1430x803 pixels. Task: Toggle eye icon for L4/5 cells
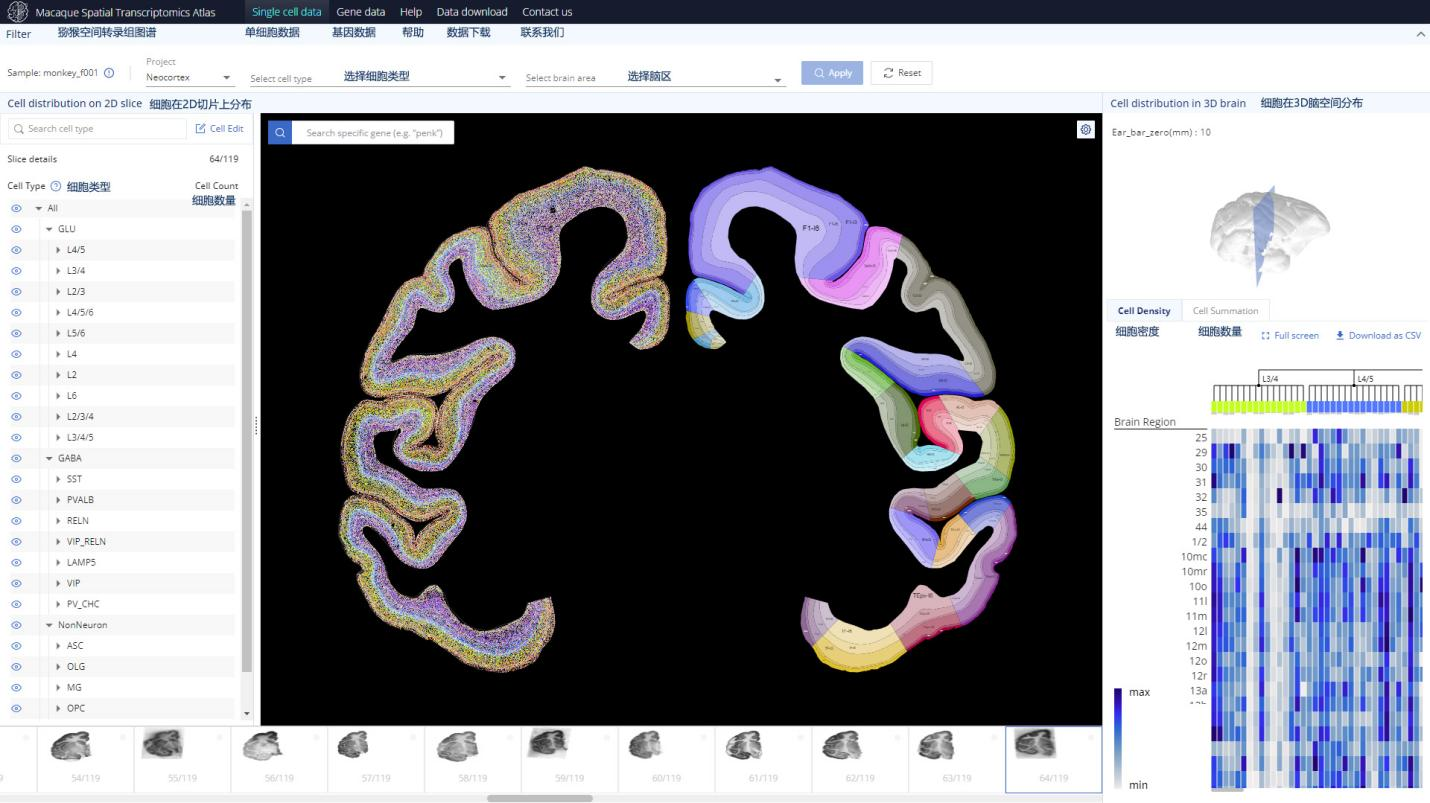(16, 250)
